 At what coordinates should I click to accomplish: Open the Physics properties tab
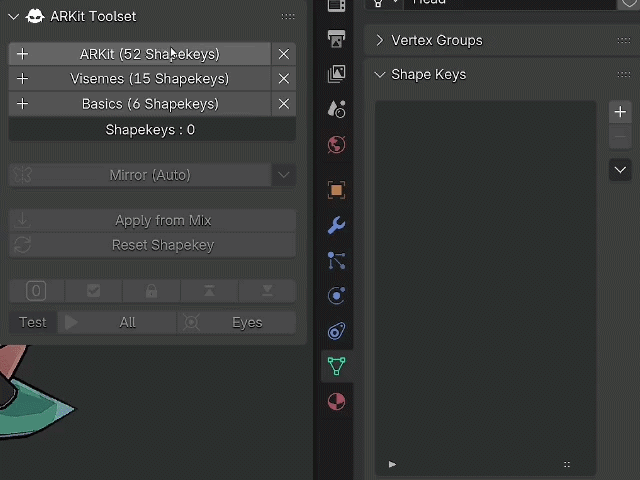336,296
